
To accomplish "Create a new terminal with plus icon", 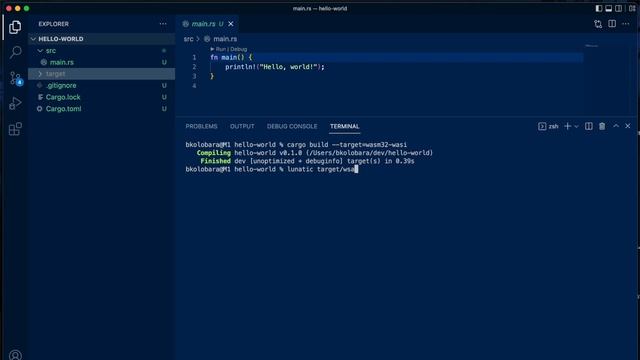I will point(567,127).
